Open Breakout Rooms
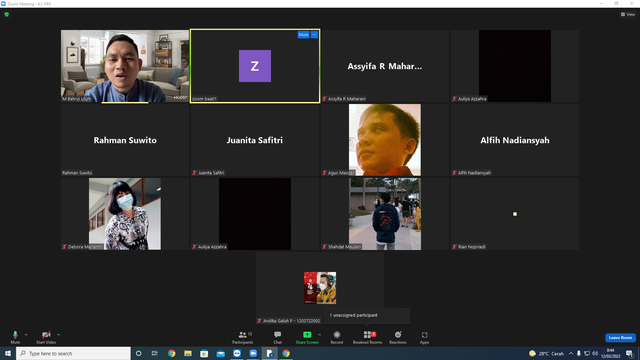Viewport: 640px width, 360px height. [367, 337]
